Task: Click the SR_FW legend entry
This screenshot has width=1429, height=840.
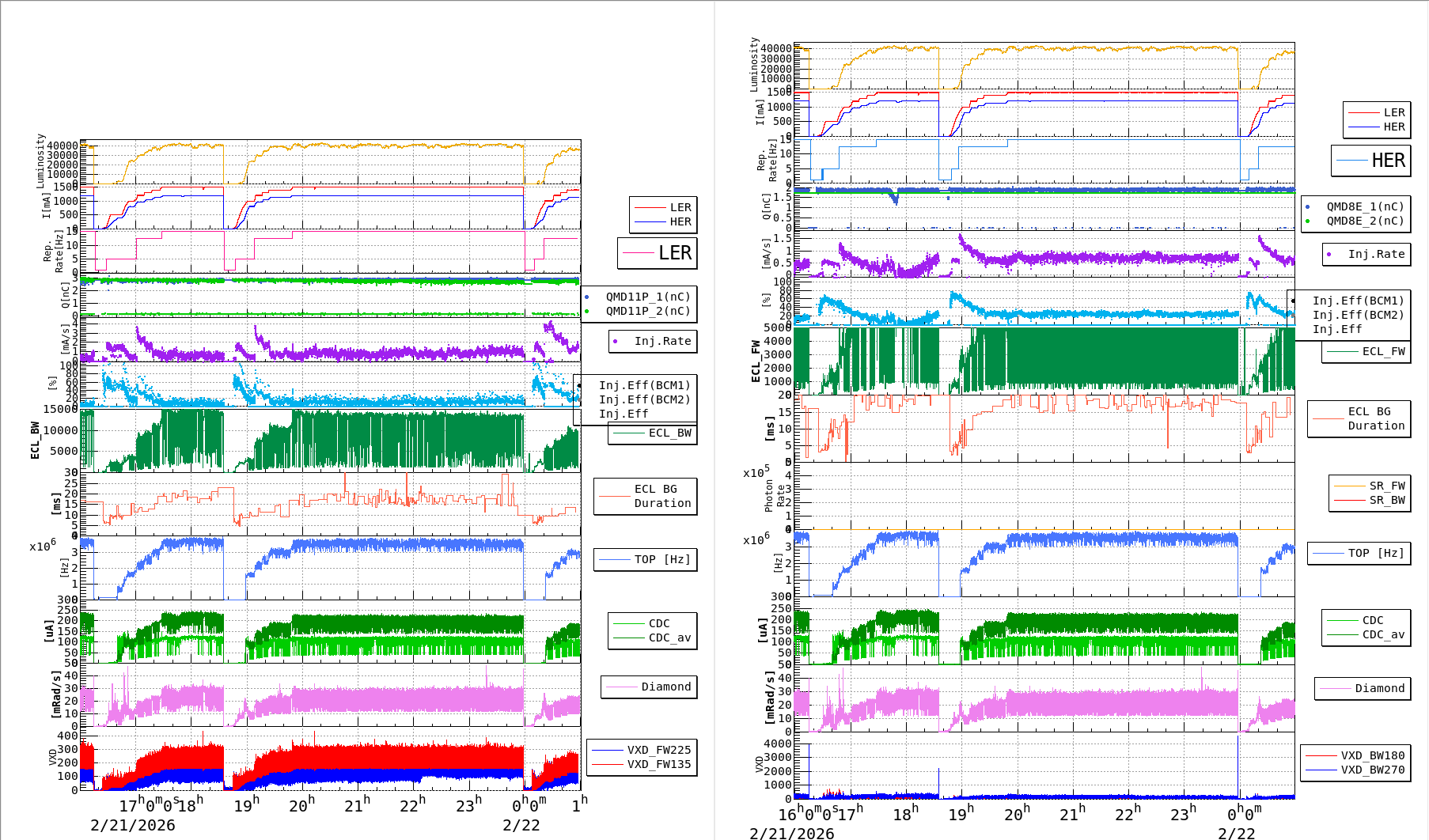Action: [x=1386, y=486]
